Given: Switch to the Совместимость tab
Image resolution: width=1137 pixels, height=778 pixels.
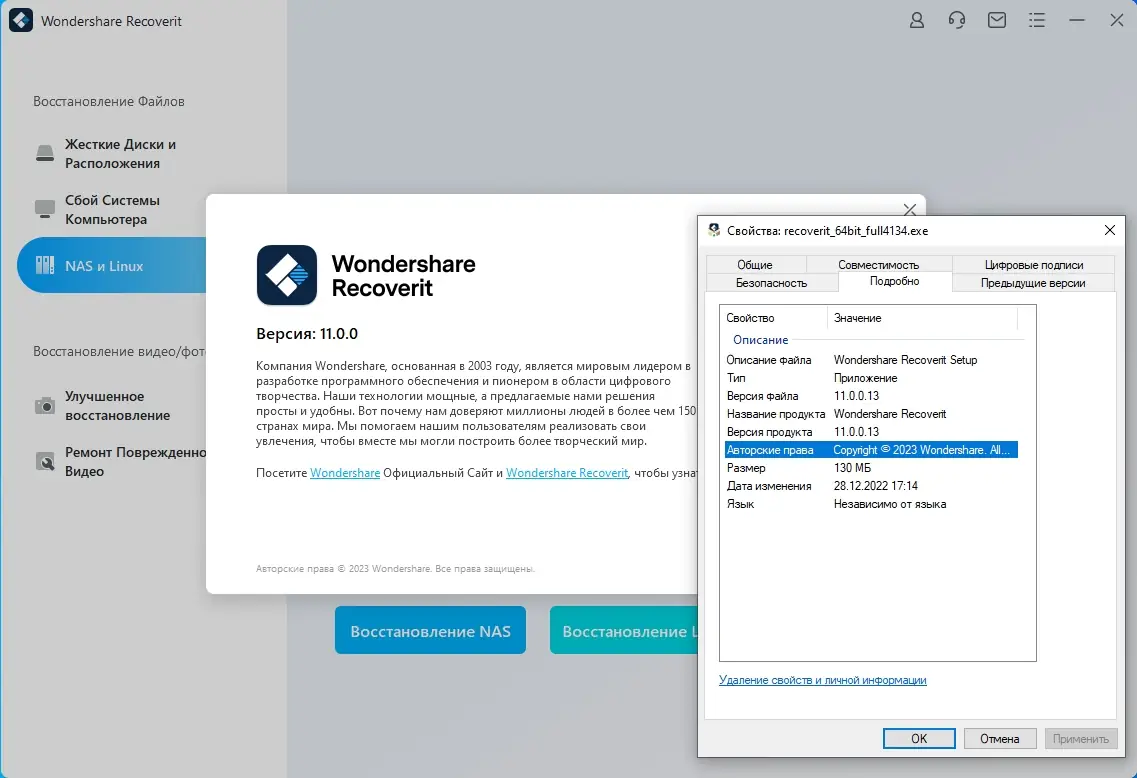Looking at the screenshot, I should coord(878,265).
